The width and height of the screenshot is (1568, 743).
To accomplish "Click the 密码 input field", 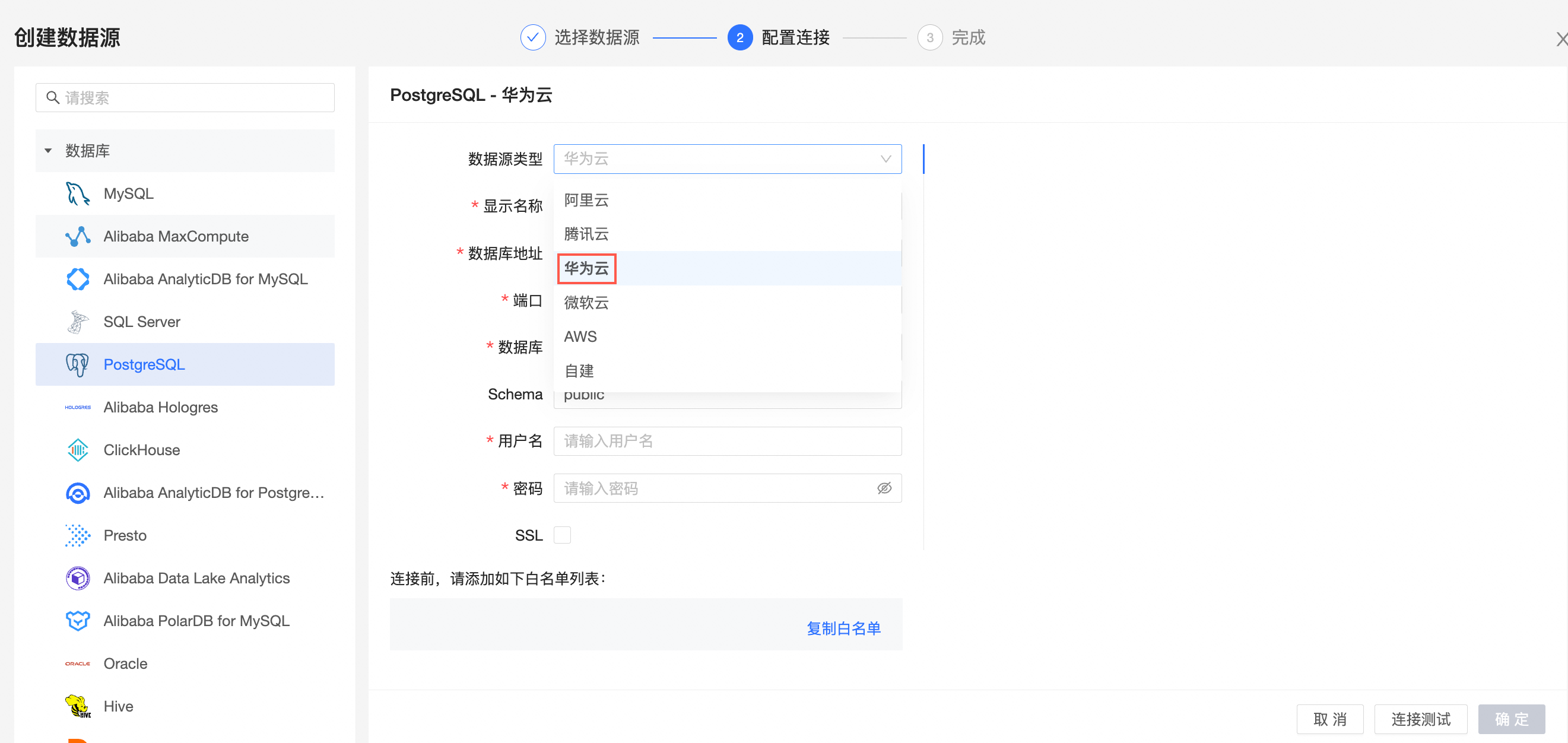I will [x=728, y=488].
